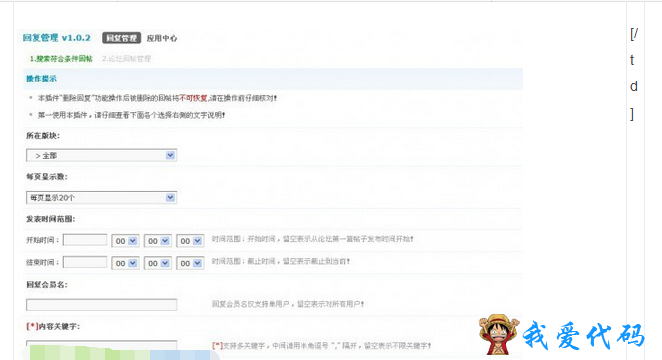Click the tip 第一次使用本插件 line
The height and width of the screenshot is (360, 662).
(131, 115)
